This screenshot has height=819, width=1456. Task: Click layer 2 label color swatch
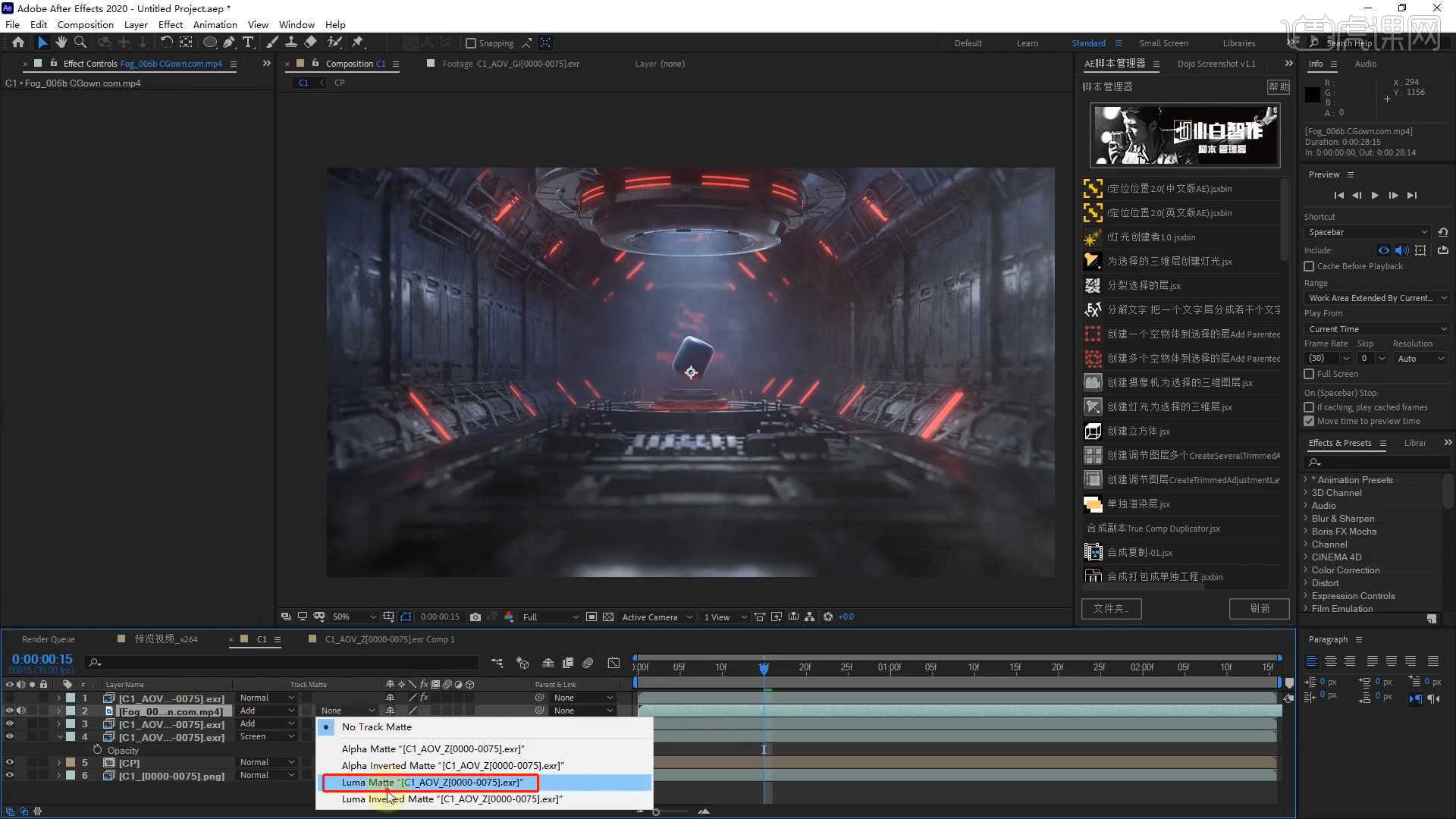[x=71, y=711]
